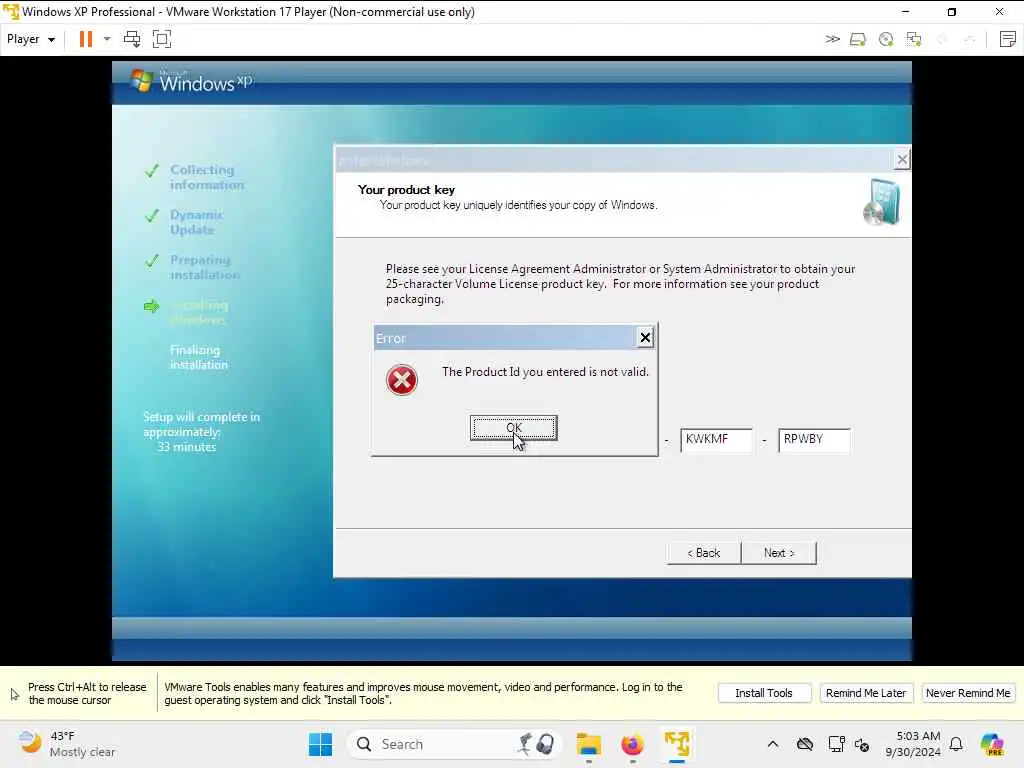The height and width of the screenshot is (768, 1024).
Task: Click the VMware Player taskbar icon
Action: tap(677, 744)
